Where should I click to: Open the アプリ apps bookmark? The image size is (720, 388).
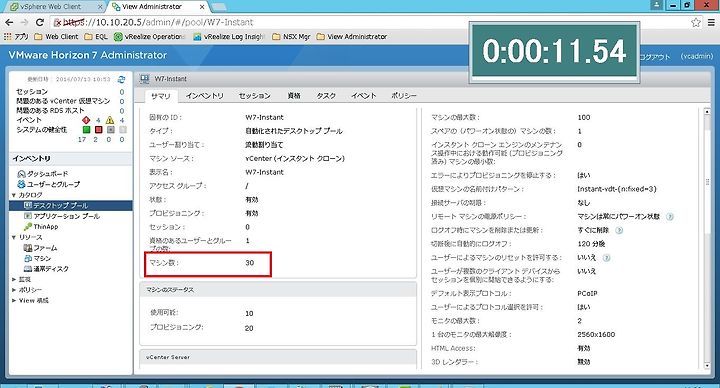[16, 37]
